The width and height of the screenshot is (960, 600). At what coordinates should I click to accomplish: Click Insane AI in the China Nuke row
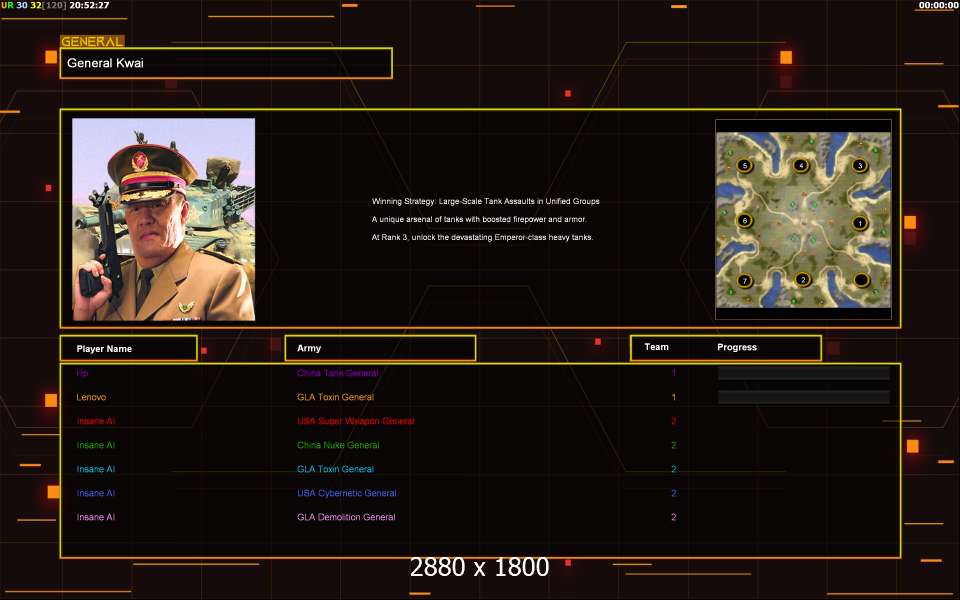96,445
